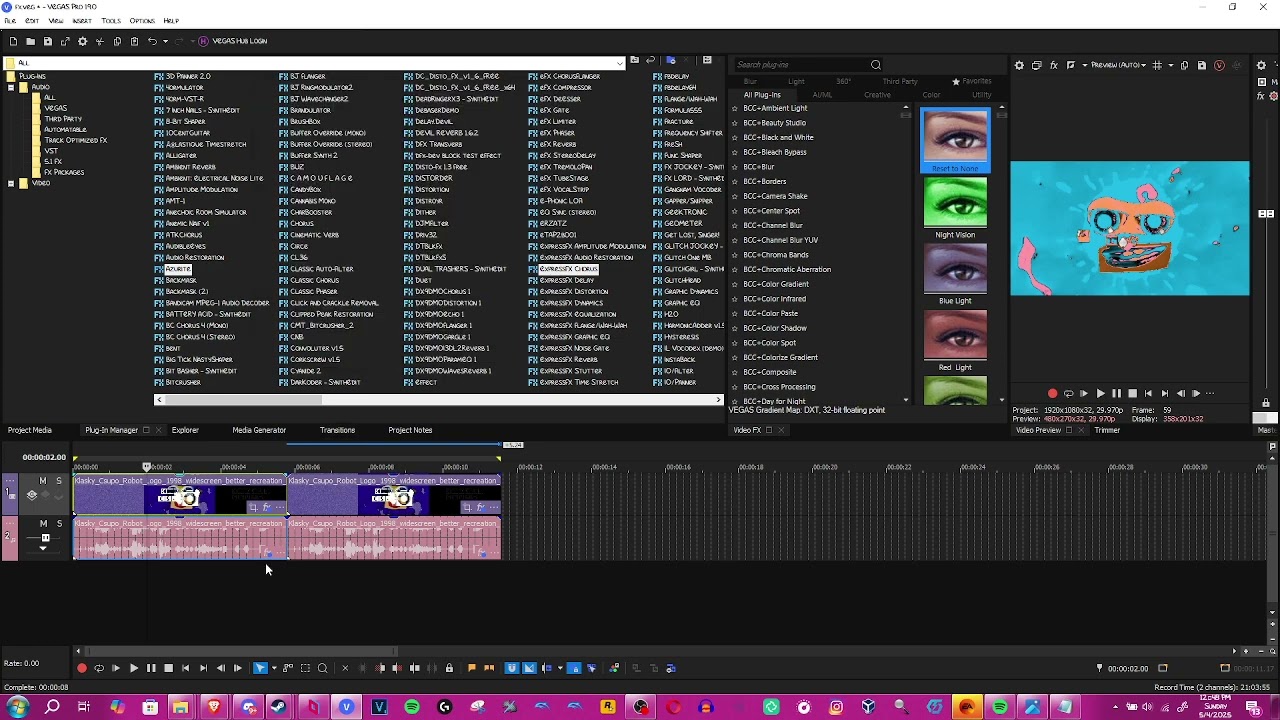Expand the Video tree node
The height and width of the screenshot is (720, 1280).
[11, 183]
